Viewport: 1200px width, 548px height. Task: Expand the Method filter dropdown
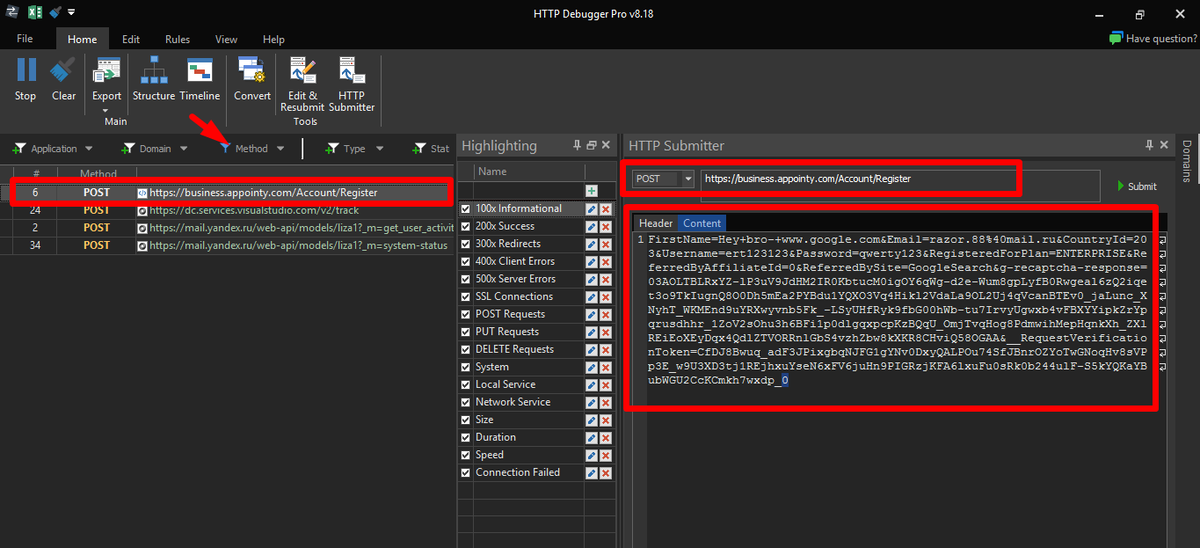pyautogui.click(x=280, y=149)
